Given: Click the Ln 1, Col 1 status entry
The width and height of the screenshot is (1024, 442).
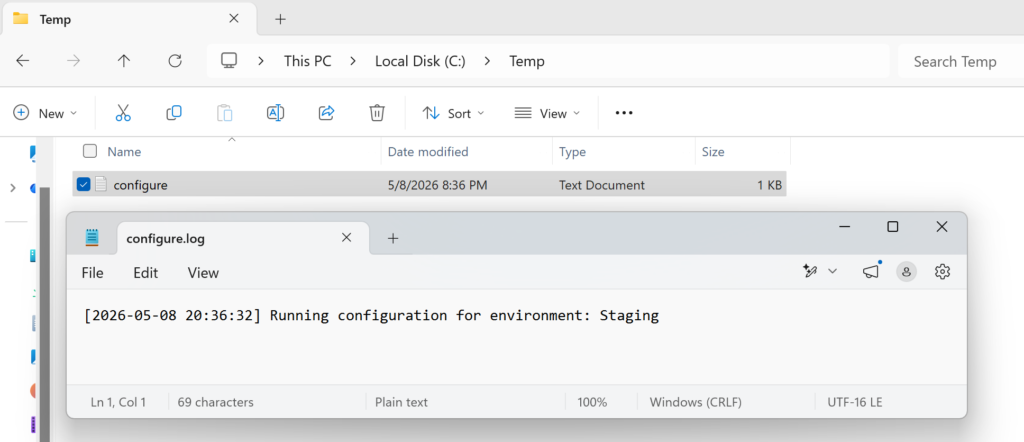Looking at the screenshot, I should (x=118, y=402).
